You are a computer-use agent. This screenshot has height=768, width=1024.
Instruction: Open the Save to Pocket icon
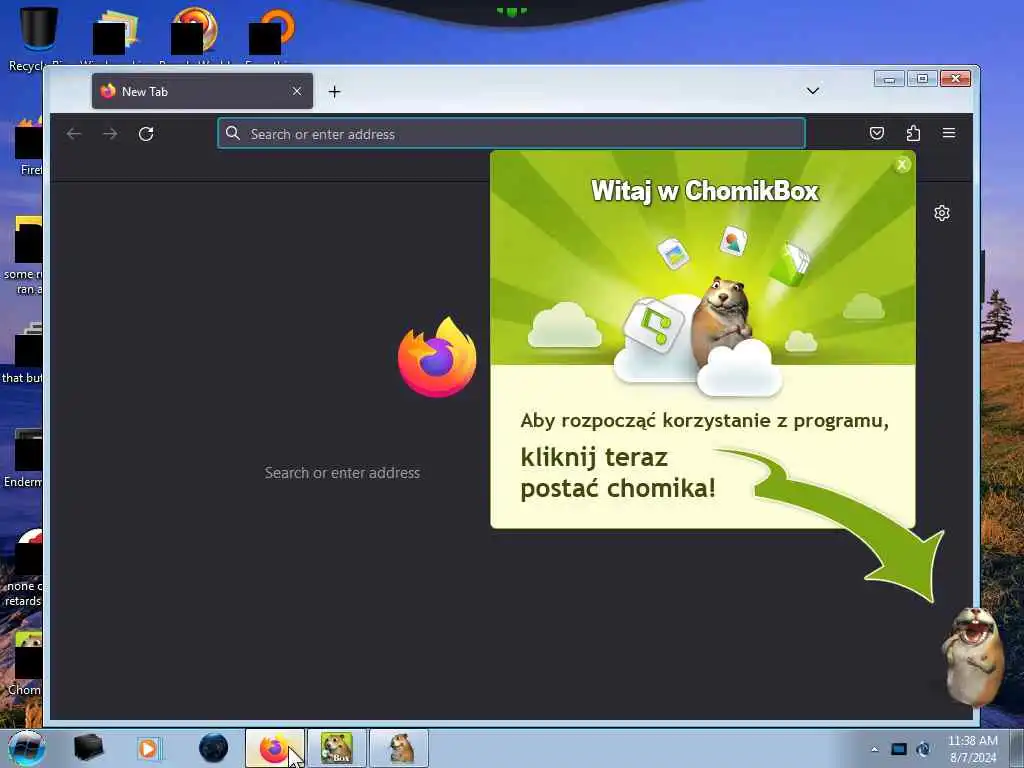[x=877, y=133]
